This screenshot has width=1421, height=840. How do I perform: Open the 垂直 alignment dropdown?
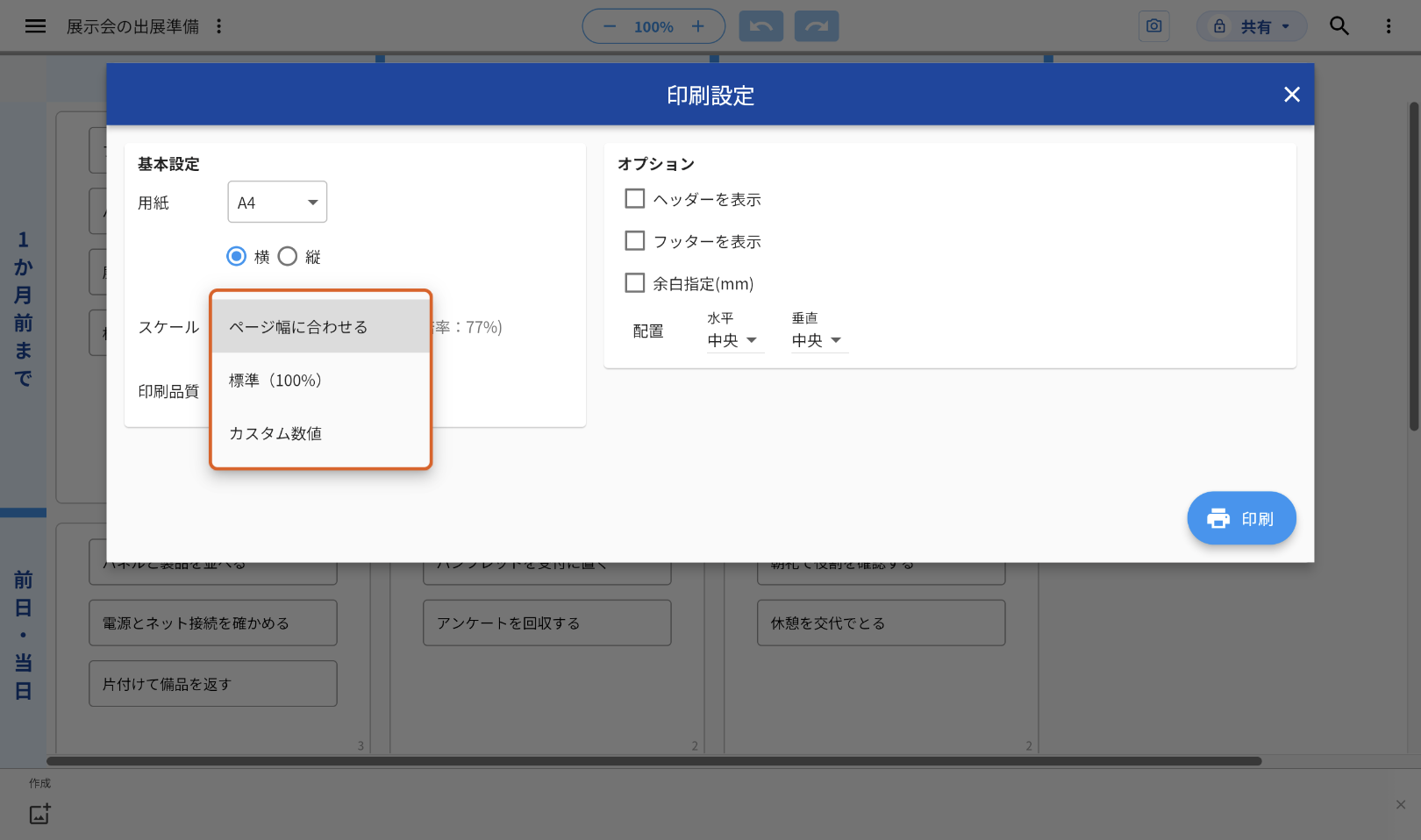[x=819, y=340]
